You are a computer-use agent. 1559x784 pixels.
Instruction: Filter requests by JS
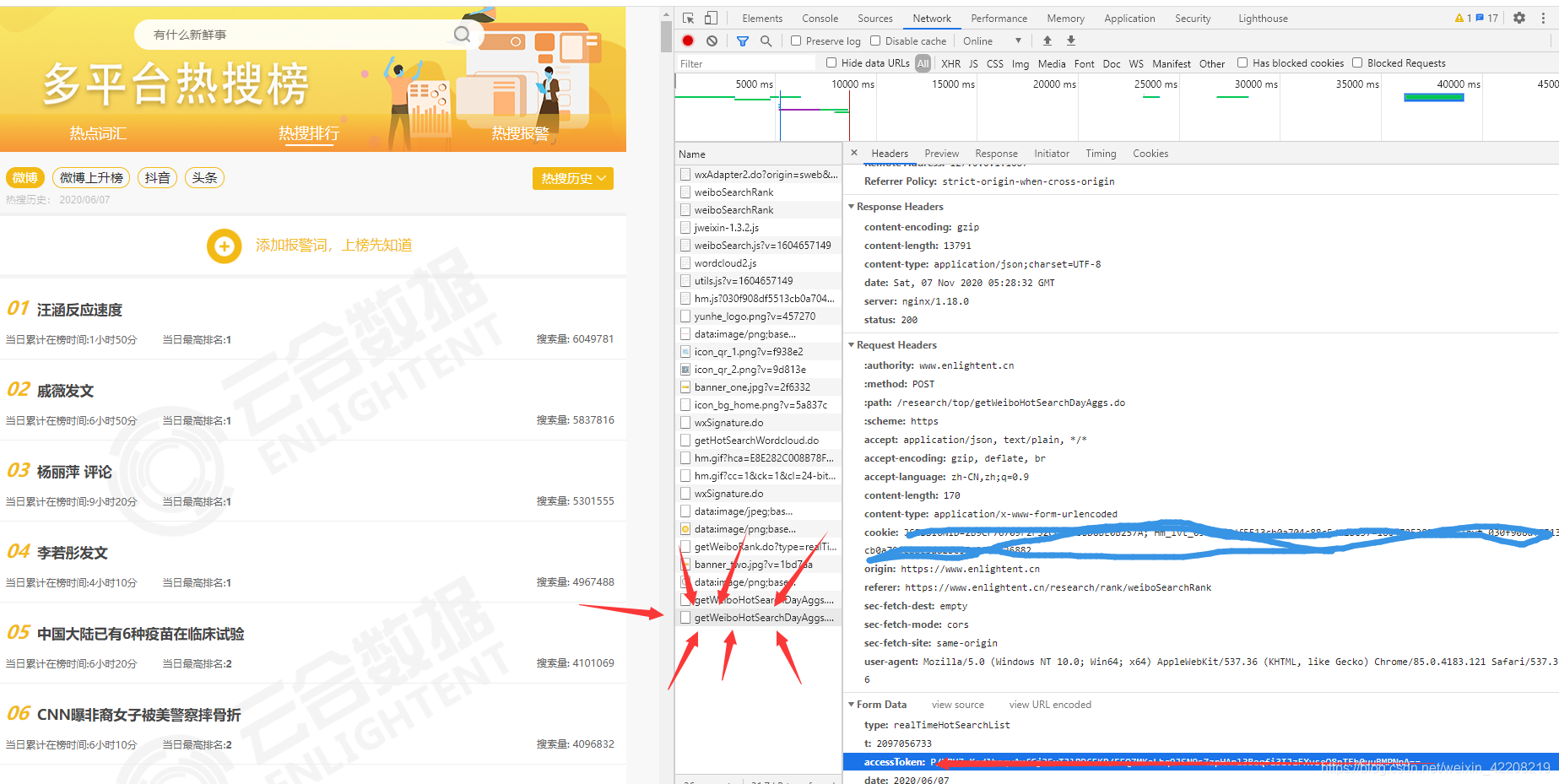(973, 63)
